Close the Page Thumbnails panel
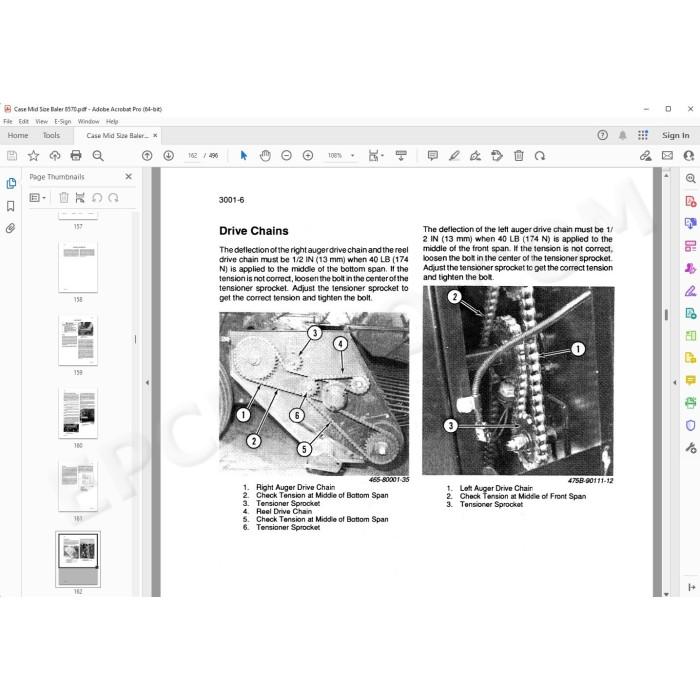Screen dimensions: 700x700 point(129,176)
